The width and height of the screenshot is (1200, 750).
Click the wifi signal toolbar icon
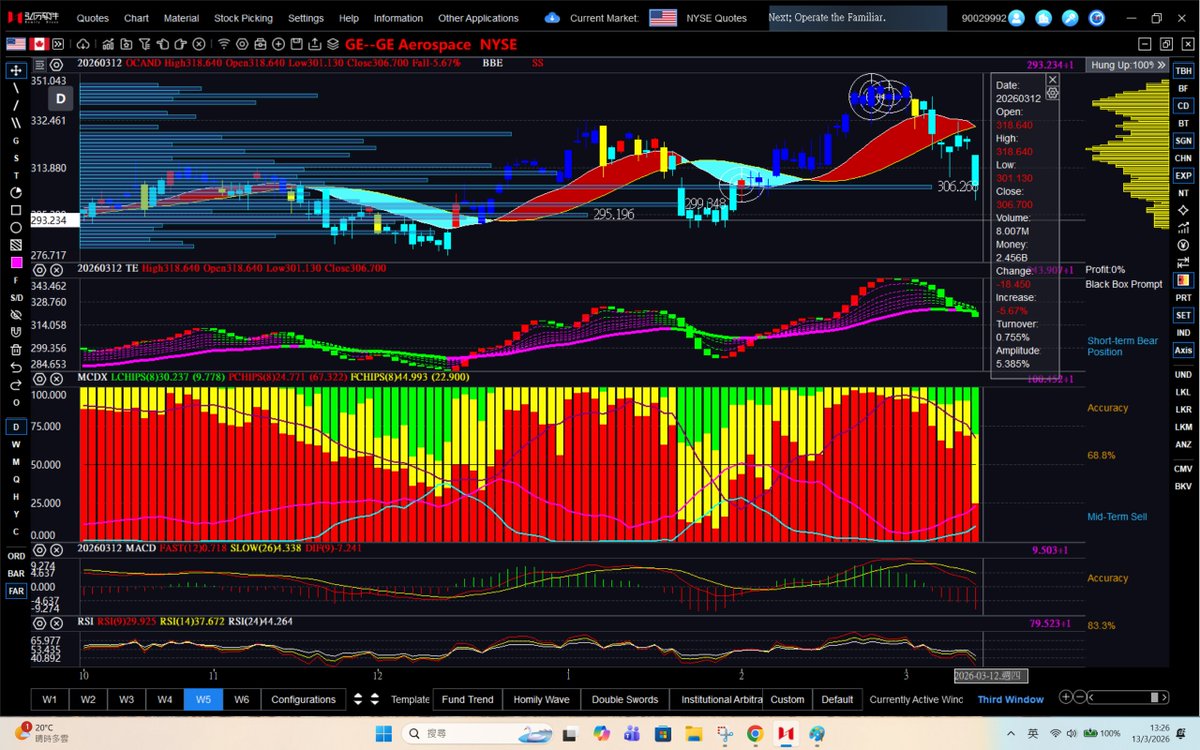click(x=225, y=44)
